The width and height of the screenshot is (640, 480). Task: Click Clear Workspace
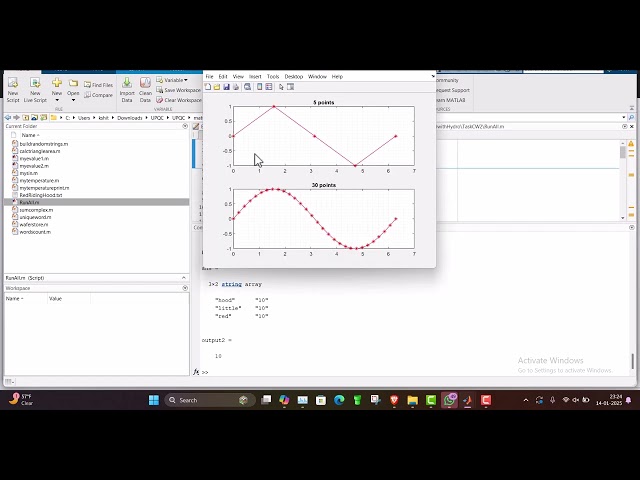178,100
